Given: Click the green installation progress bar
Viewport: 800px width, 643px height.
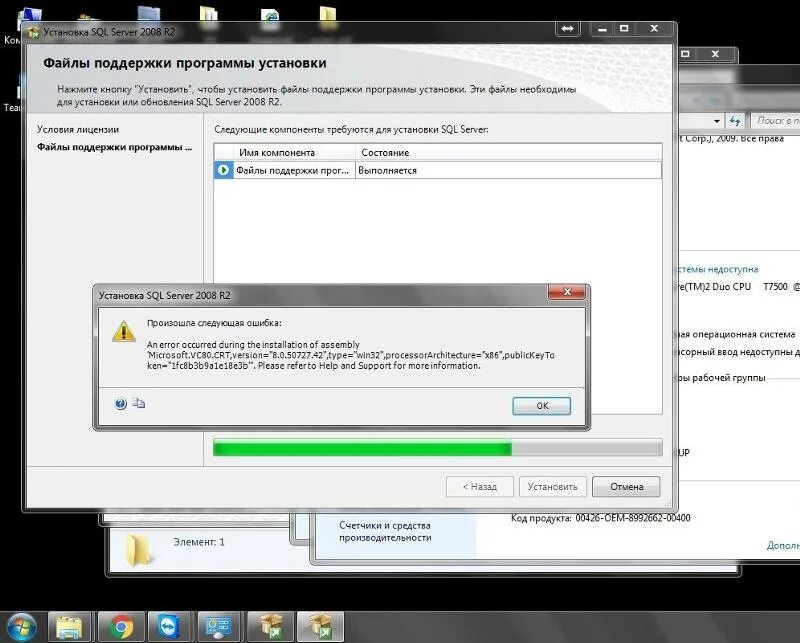Looking at the screenshot, I should click(x=438, y=449).
